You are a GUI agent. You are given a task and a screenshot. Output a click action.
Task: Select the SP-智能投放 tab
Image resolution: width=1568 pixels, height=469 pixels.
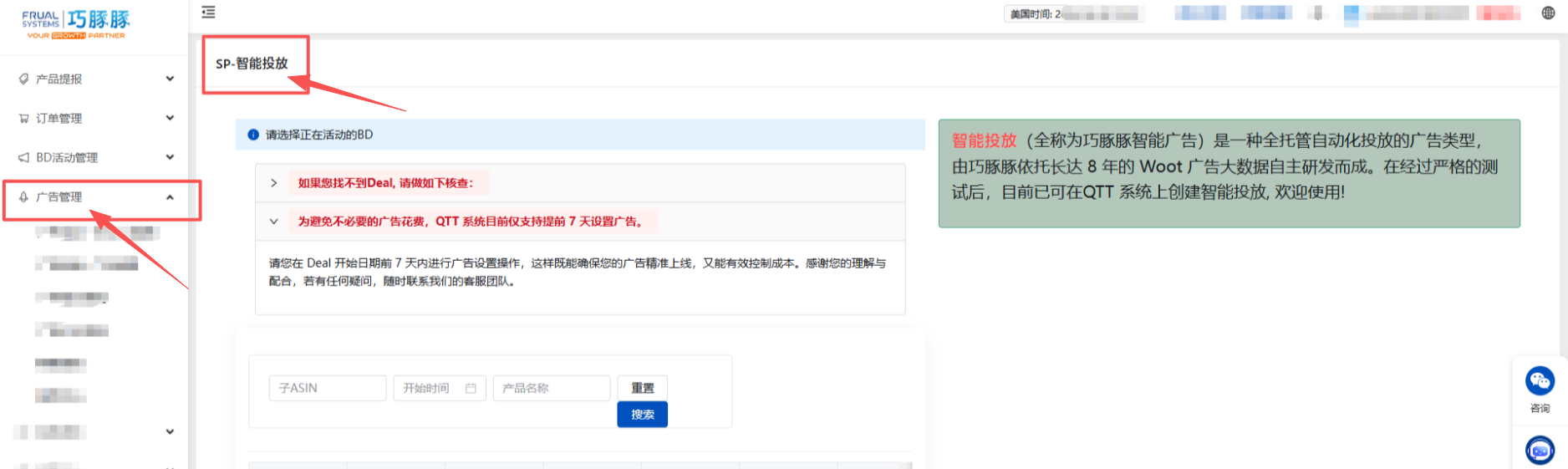point(252,64)
